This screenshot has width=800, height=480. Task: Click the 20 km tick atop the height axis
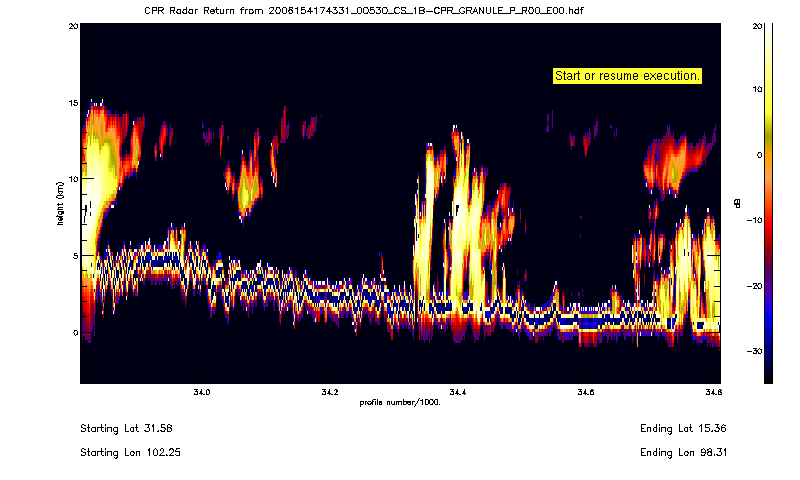71,27
